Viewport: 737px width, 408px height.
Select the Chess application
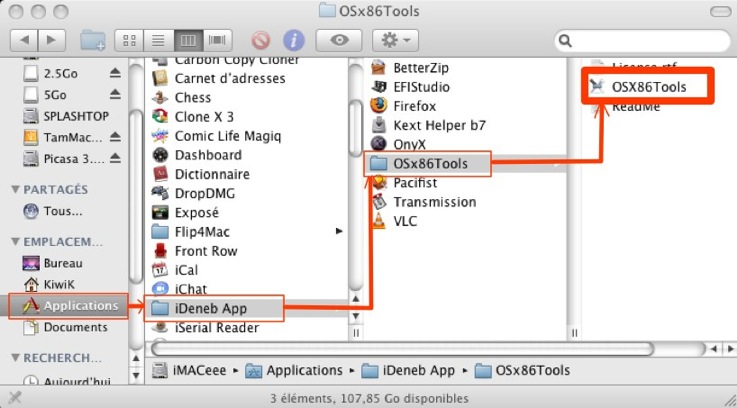(x=181, y=97)
